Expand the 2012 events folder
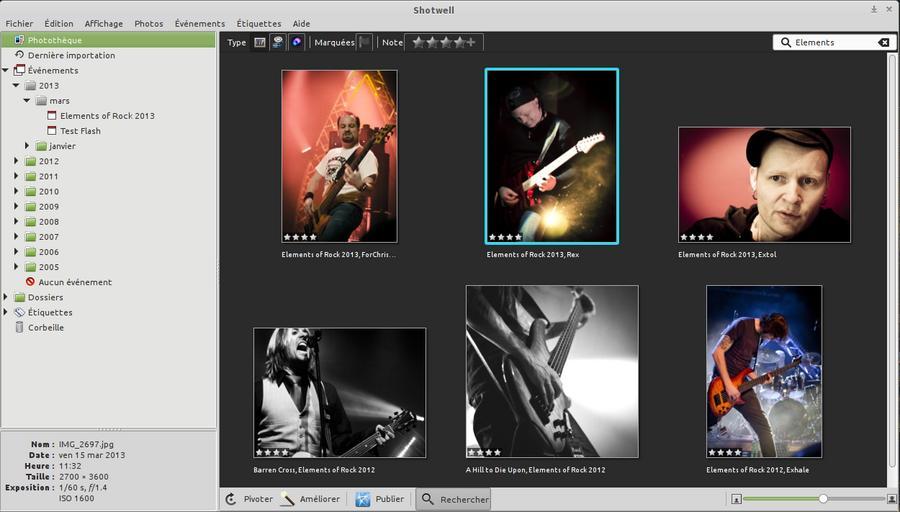 point(16,161)
